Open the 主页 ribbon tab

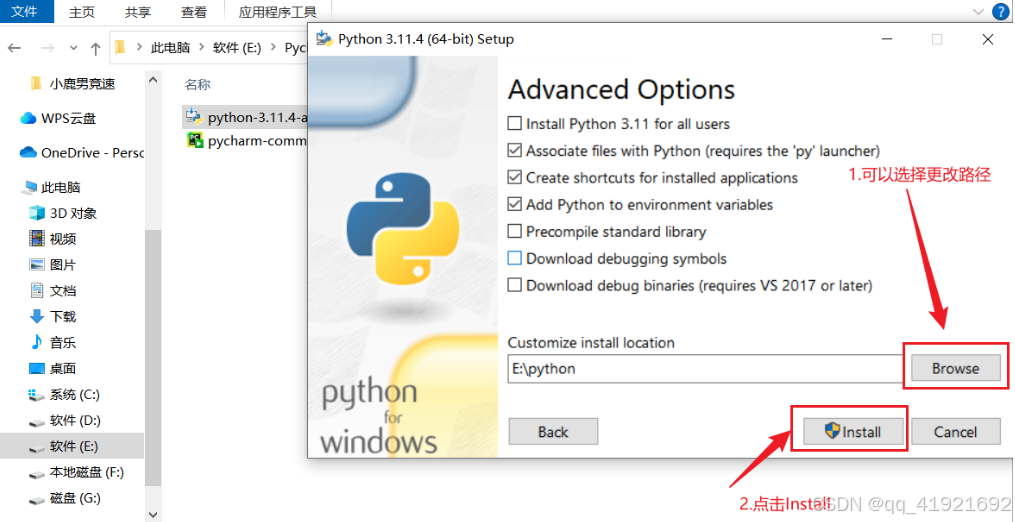click(x=83, y=12)
